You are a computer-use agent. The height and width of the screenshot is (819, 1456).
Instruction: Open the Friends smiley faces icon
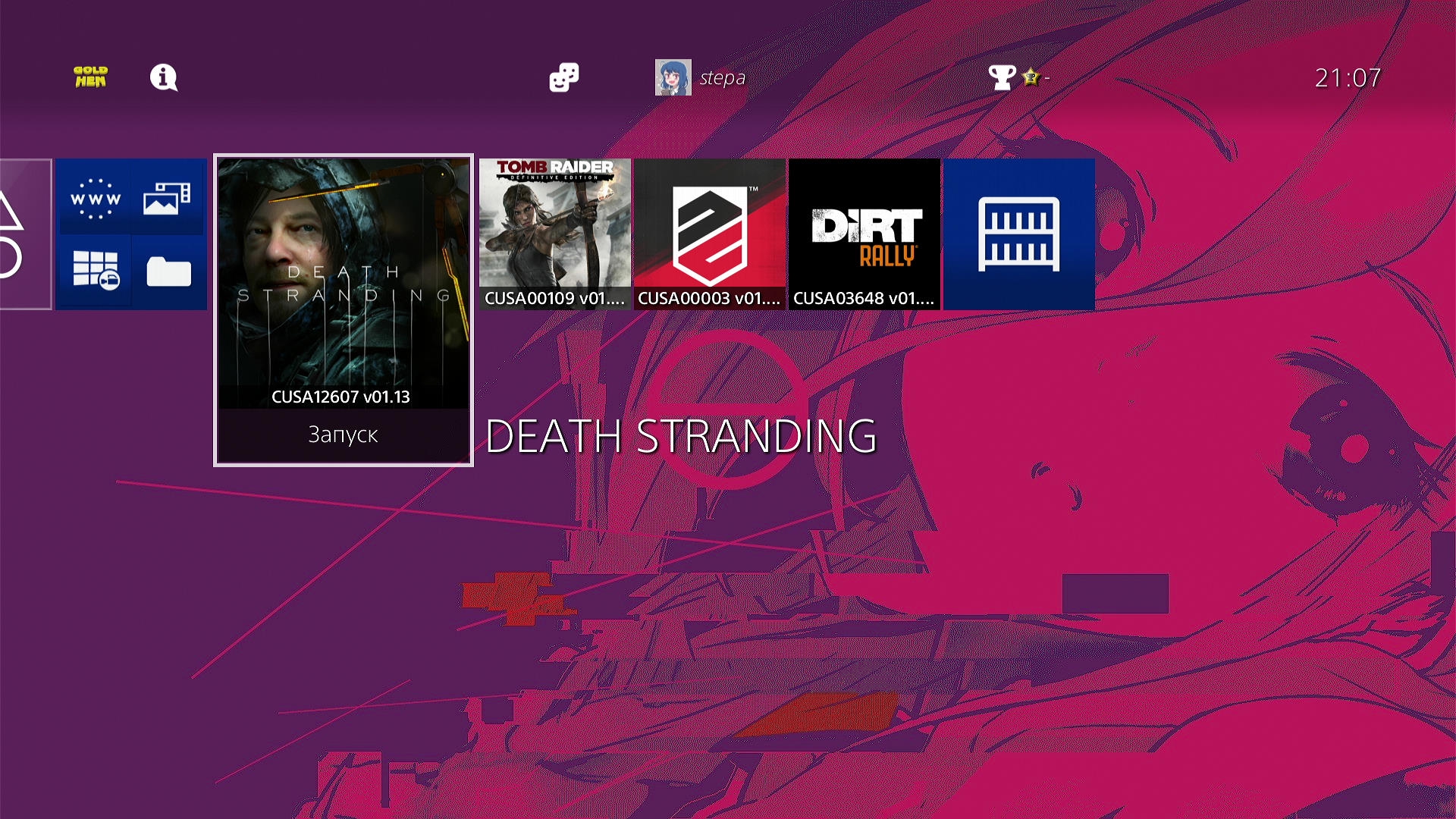pyautogui.click(x=563, y=77)
